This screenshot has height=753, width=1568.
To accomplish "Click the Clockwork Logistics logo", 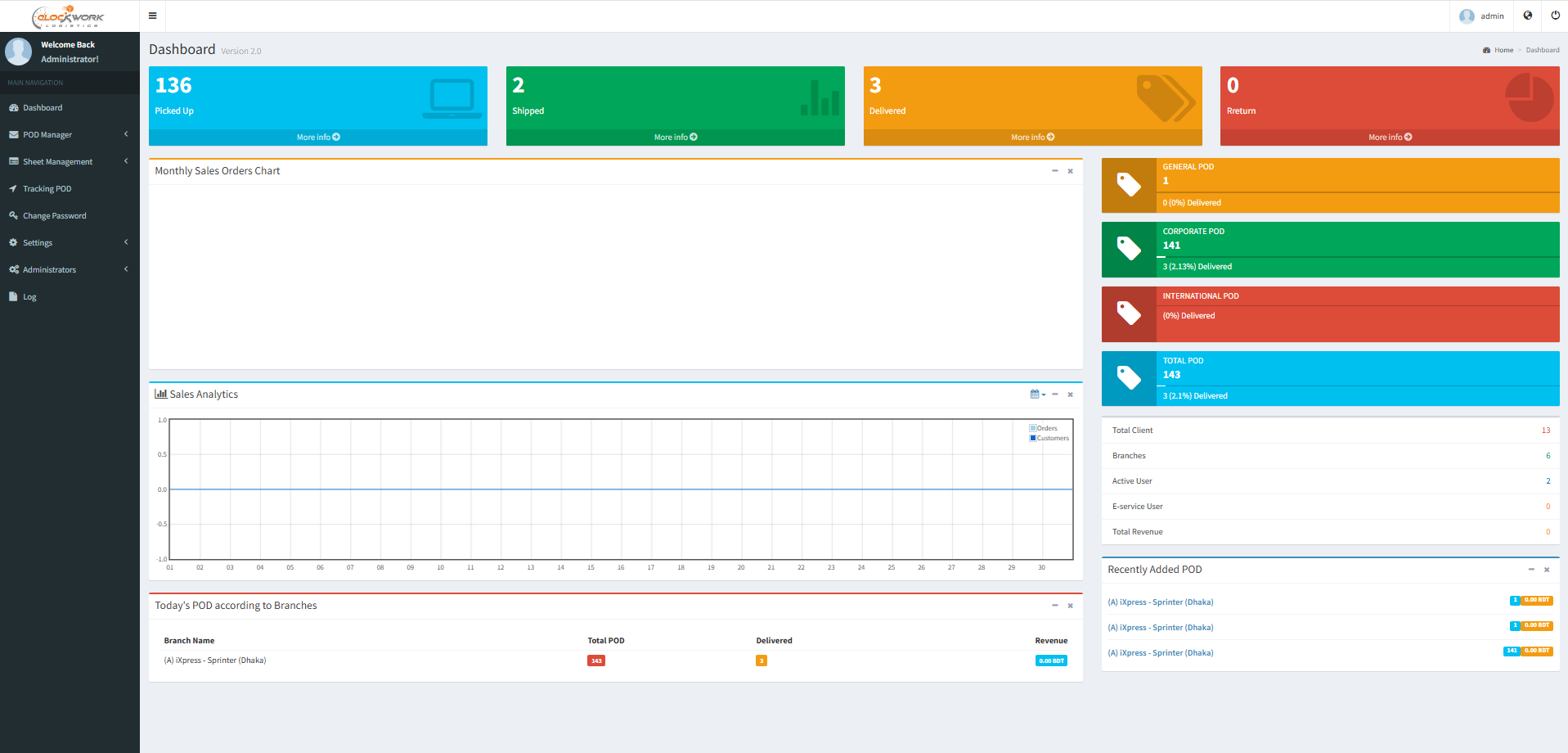I will pos(69,16).
